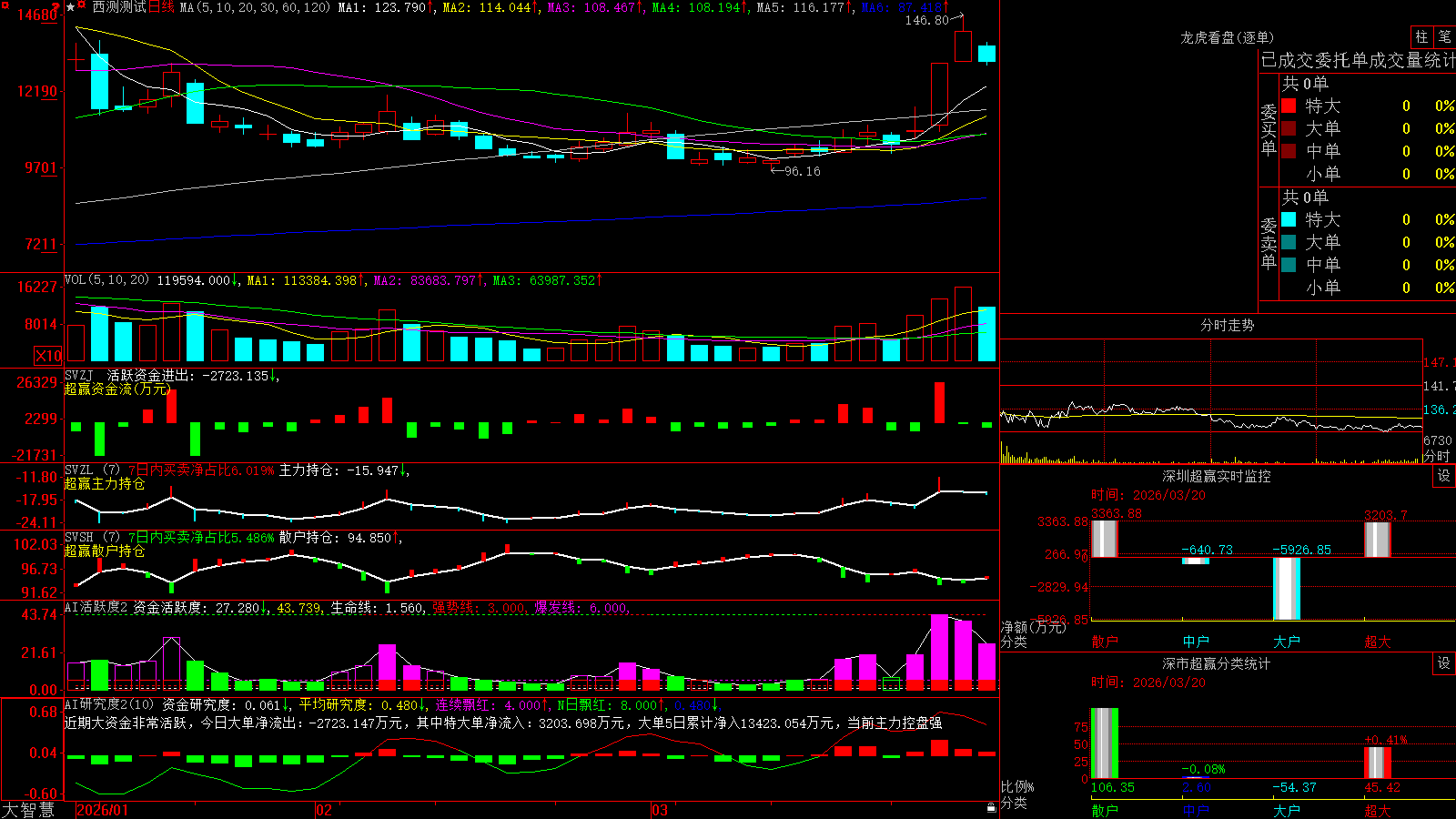Click the 分时走势 panel title
Image resolution: width=1456 pixels, height=819 pixels.
tap(1227, 325)
